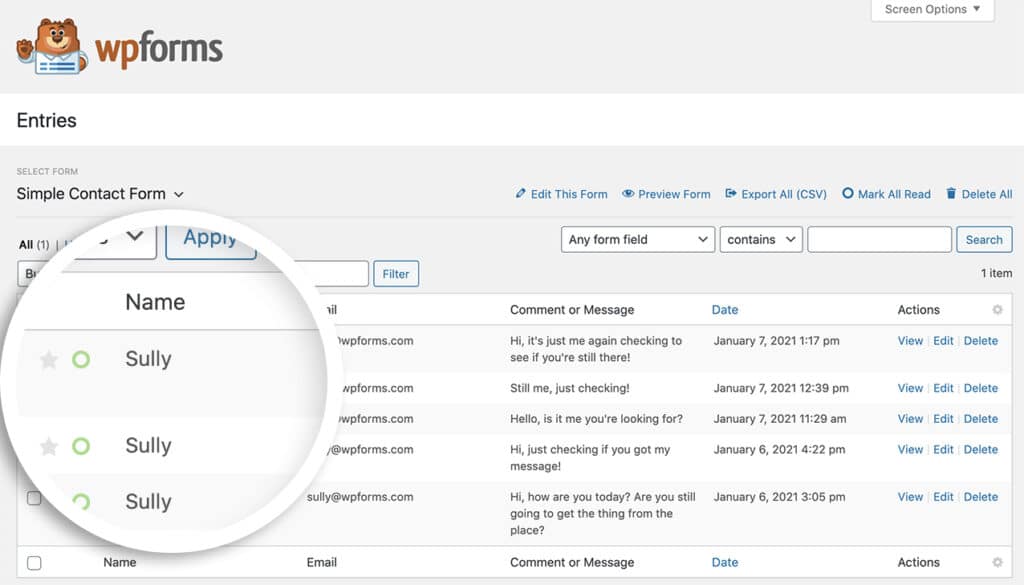
Task: Click the Search button
Action: pyautogui.click(x=984, y=240)
